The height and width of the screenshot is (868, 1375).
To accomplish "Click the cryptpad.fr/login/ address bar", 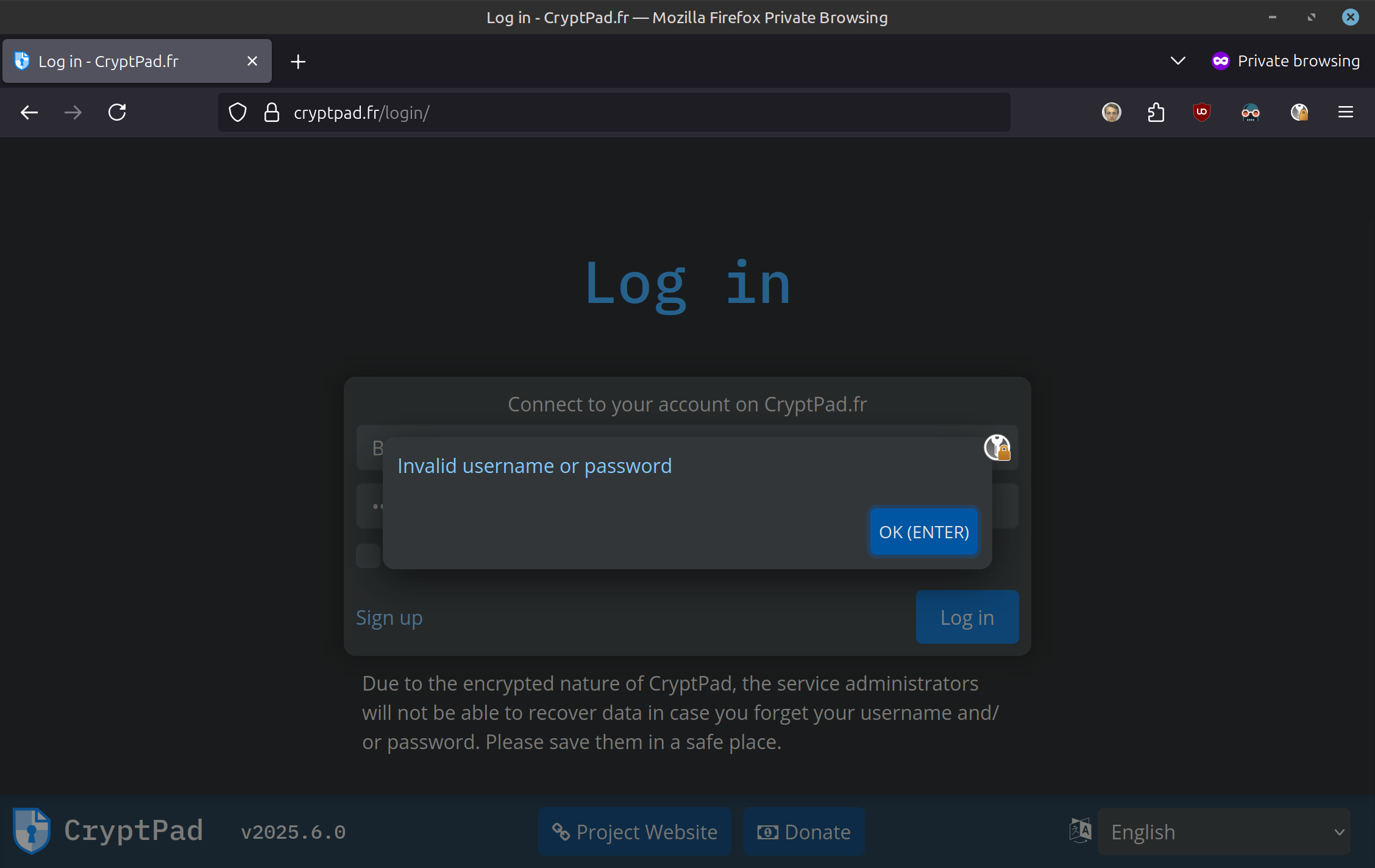I will click(609, 113).
